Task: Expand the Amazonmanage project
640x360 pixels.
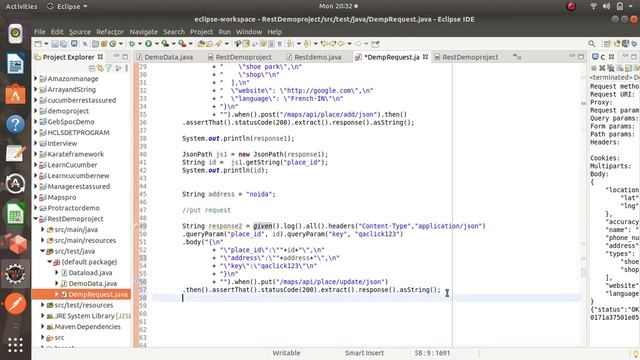Action: click(36, 78)
